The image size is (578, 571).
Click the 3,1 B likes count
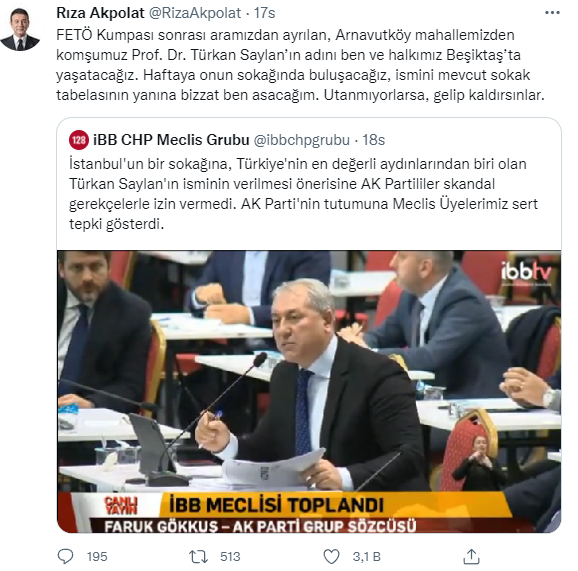(367, 556)
